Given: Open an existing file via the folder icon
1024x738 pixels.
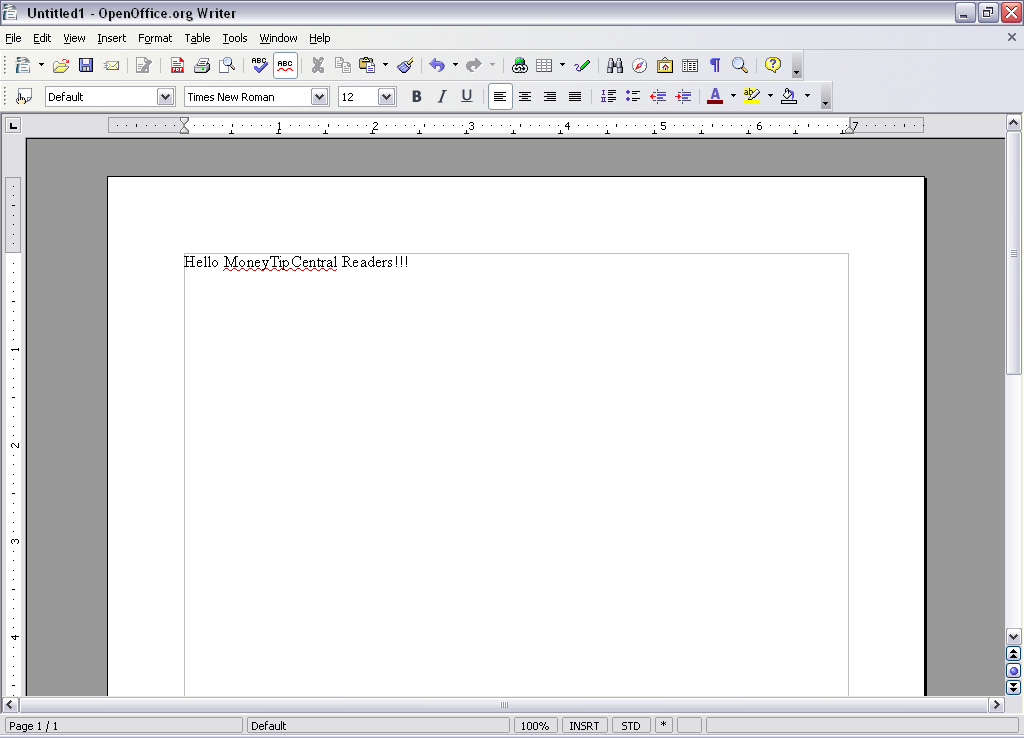Looking at the screenshot, I should (61, 65).
